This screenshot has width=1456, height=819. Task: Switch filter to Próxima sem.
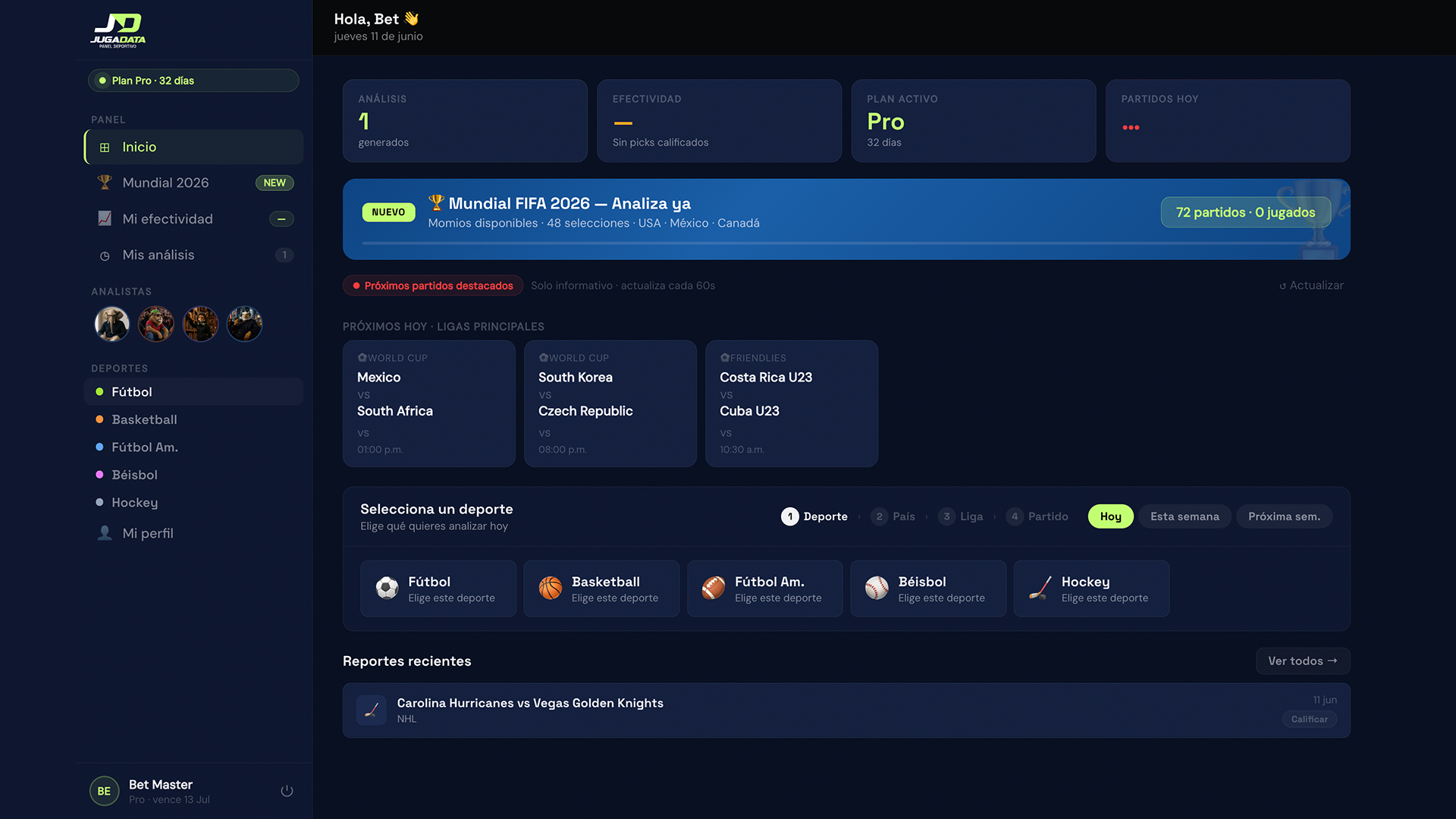pyautogui.click(x=1284, y=516)
